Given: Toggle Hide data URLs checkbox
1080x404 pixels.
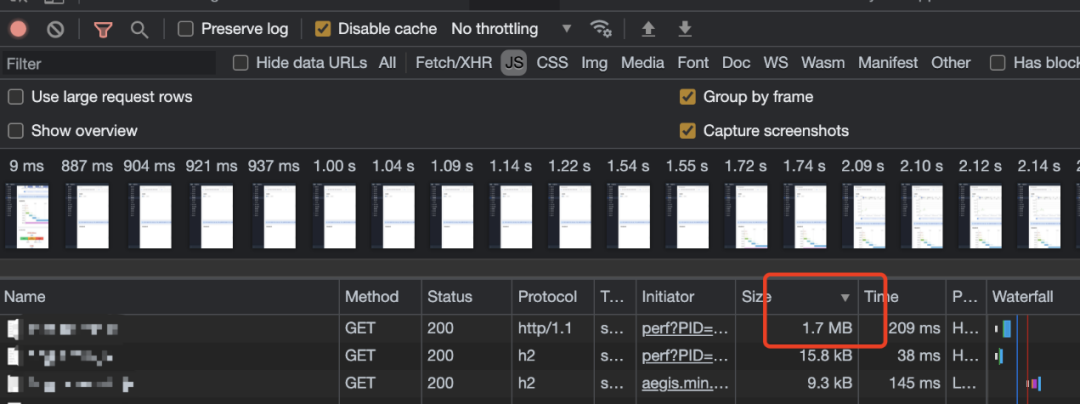Looking at the screenshot, I should (241, 63).
